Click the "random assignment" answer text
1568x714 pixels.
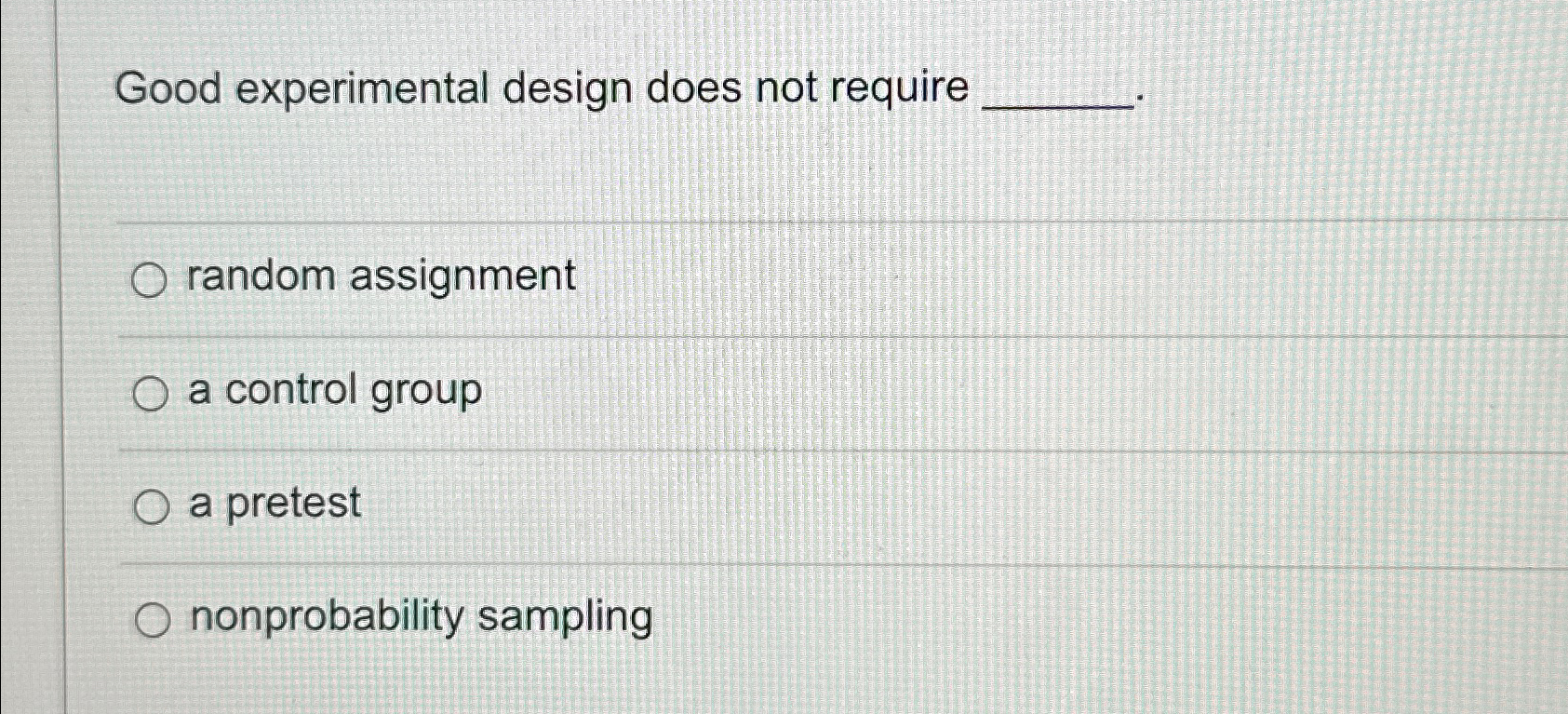pos(381,276)
